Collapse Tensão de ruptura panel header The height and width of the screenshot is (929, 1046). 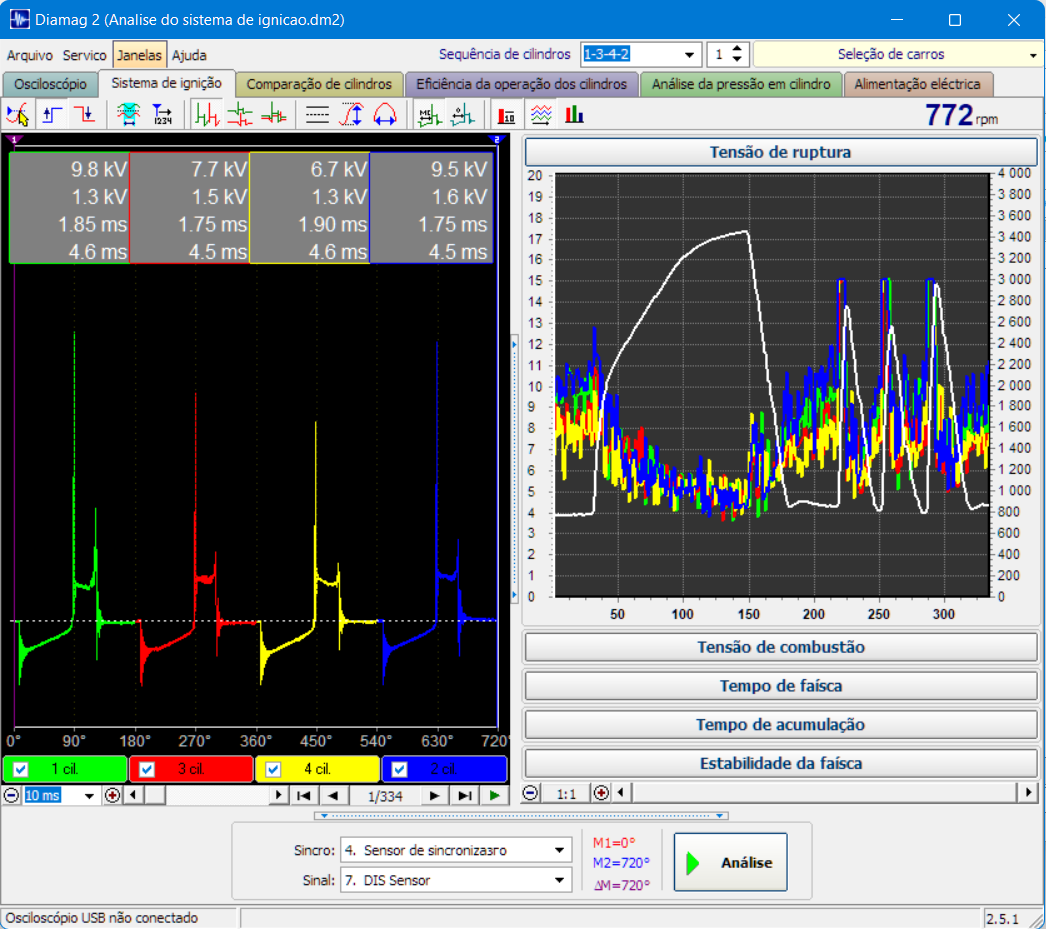pyautogui.click(x=780, y=152)
